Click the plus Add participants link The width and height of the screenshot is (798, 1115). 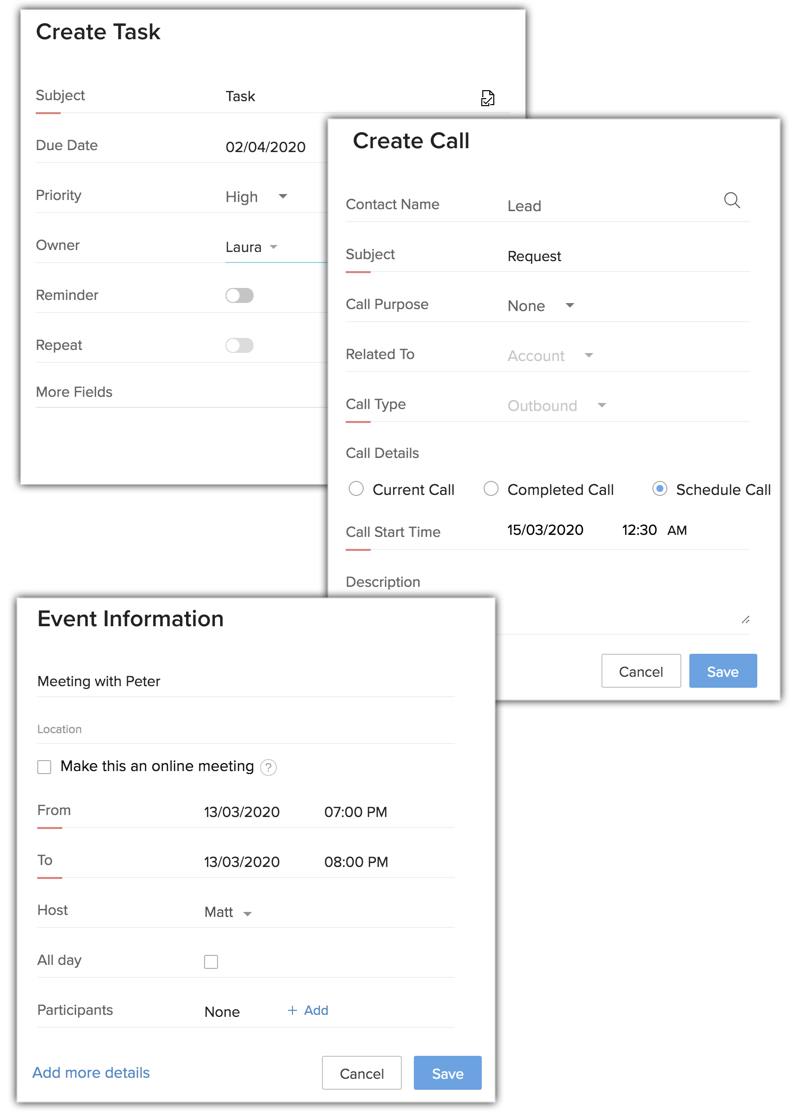coord(308,1010)
